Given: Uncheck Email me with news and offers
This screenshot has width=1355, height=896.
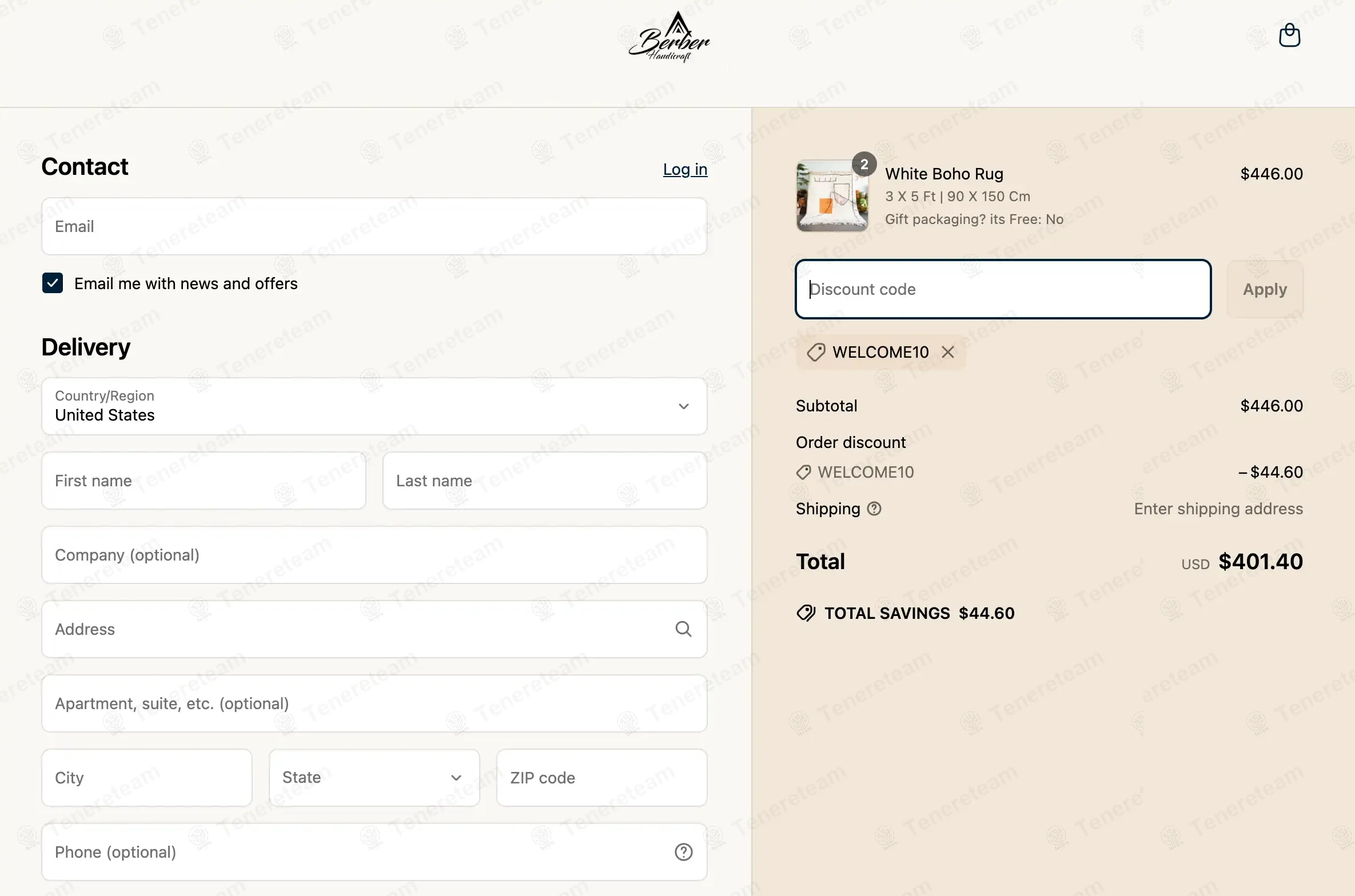Looking at the screenshot, I should (53, 283).
